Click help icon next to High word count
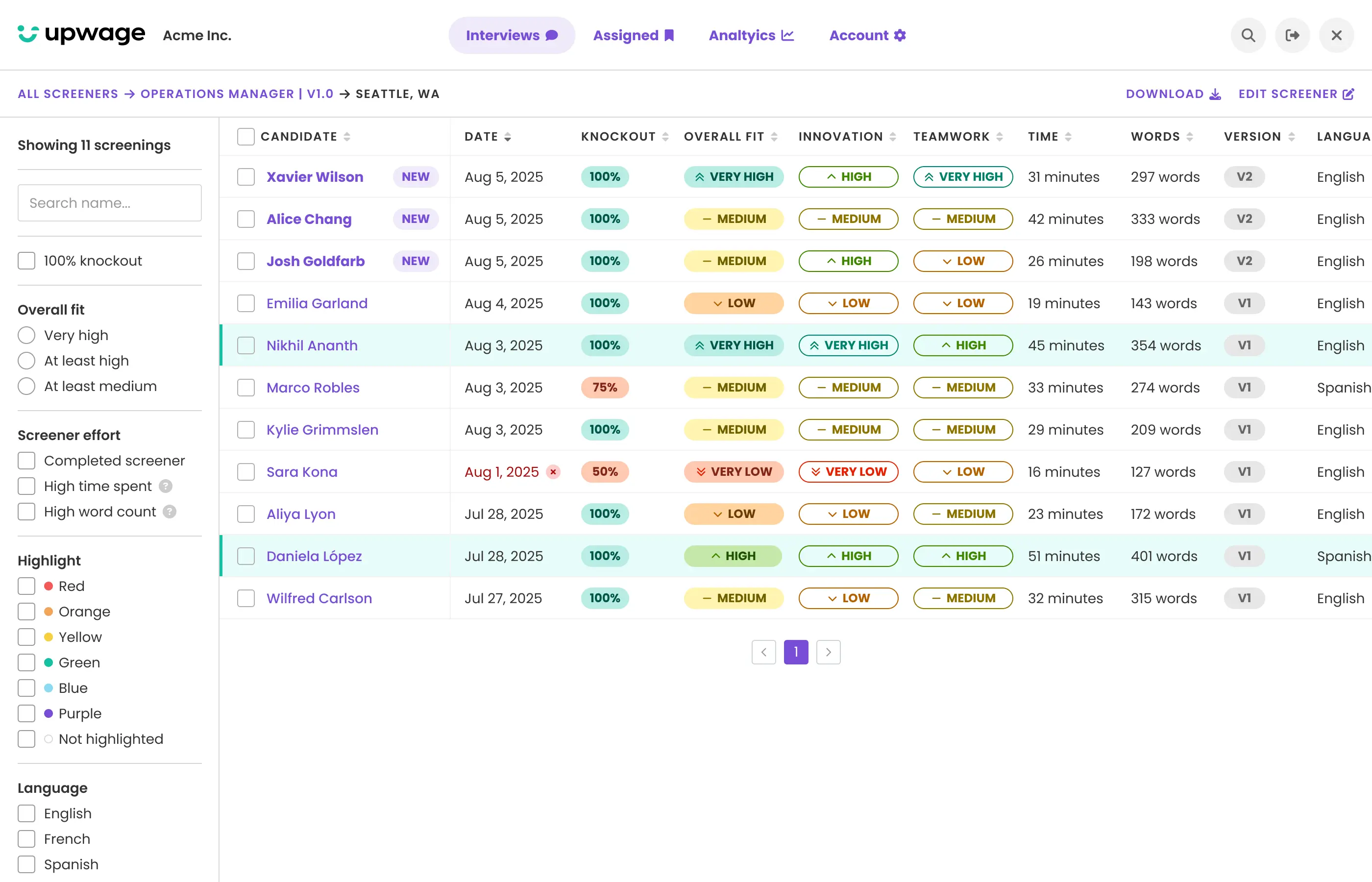Screen dimensions: 1372x882 [x=170, y=512]
